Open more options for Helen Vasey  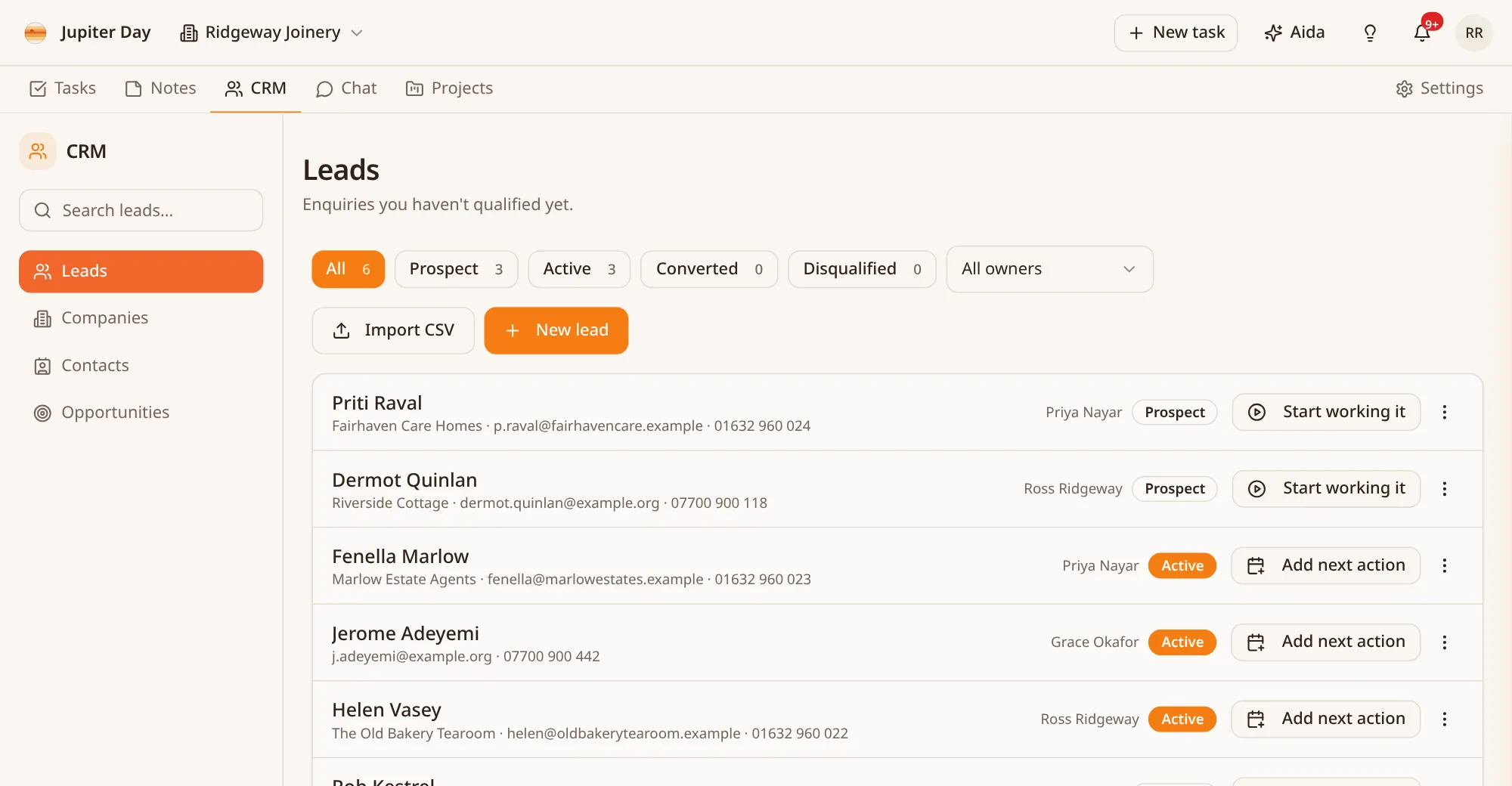(1444, 719)
